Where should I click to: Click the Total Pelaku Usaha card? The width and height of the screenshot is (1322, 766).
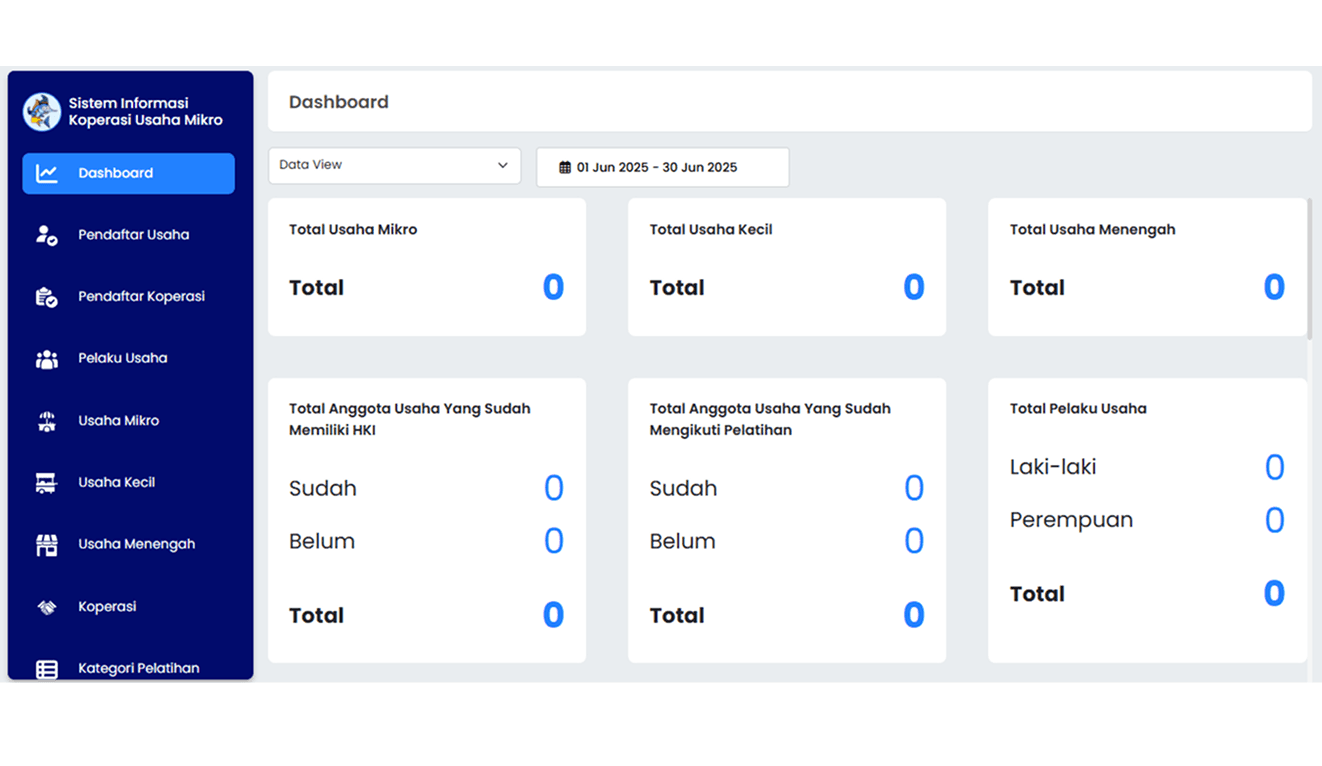[x=1147, y=520]
